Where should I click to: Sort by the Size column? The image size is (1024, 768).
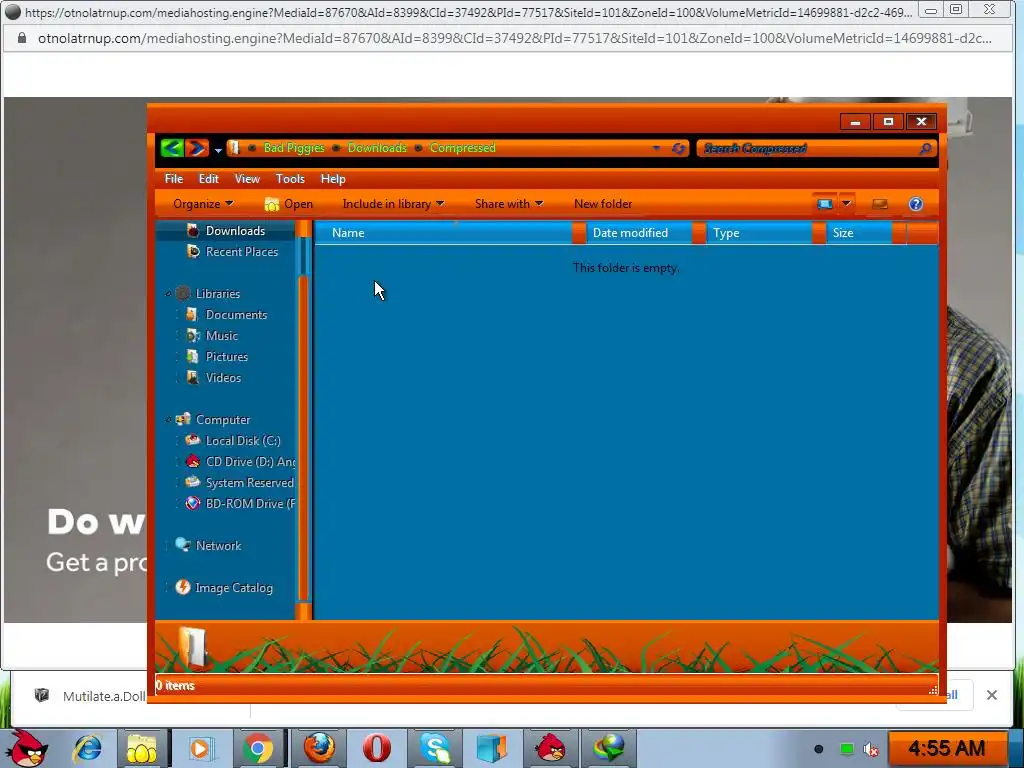859,233
